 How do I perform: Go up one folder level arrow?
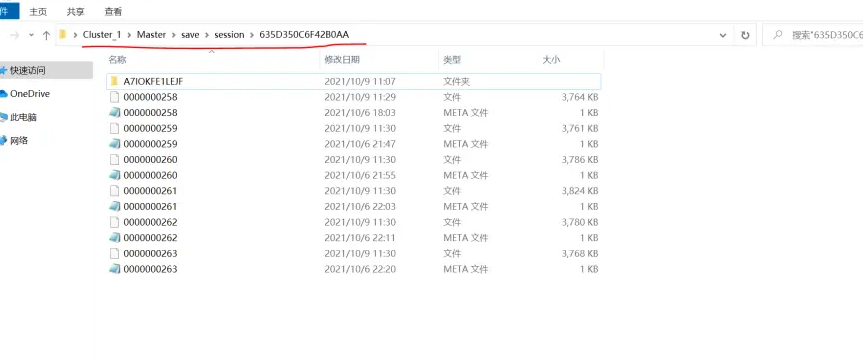pos(47,35)
